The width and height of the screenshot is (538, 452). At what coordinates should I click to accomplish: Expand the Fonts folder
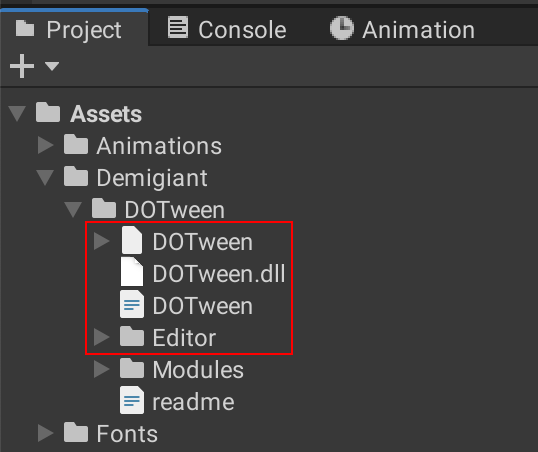(45, 433)
